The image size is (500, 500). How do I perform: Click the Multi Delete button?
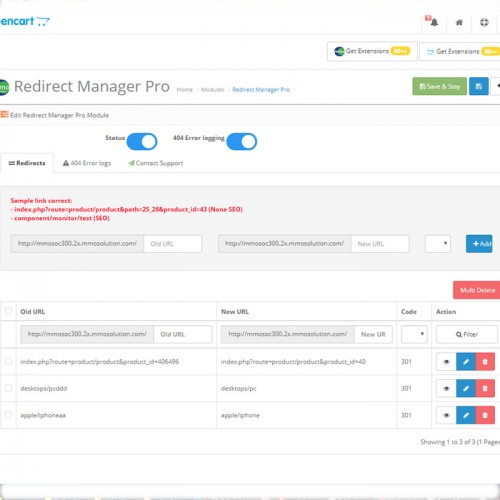[477, 290]
